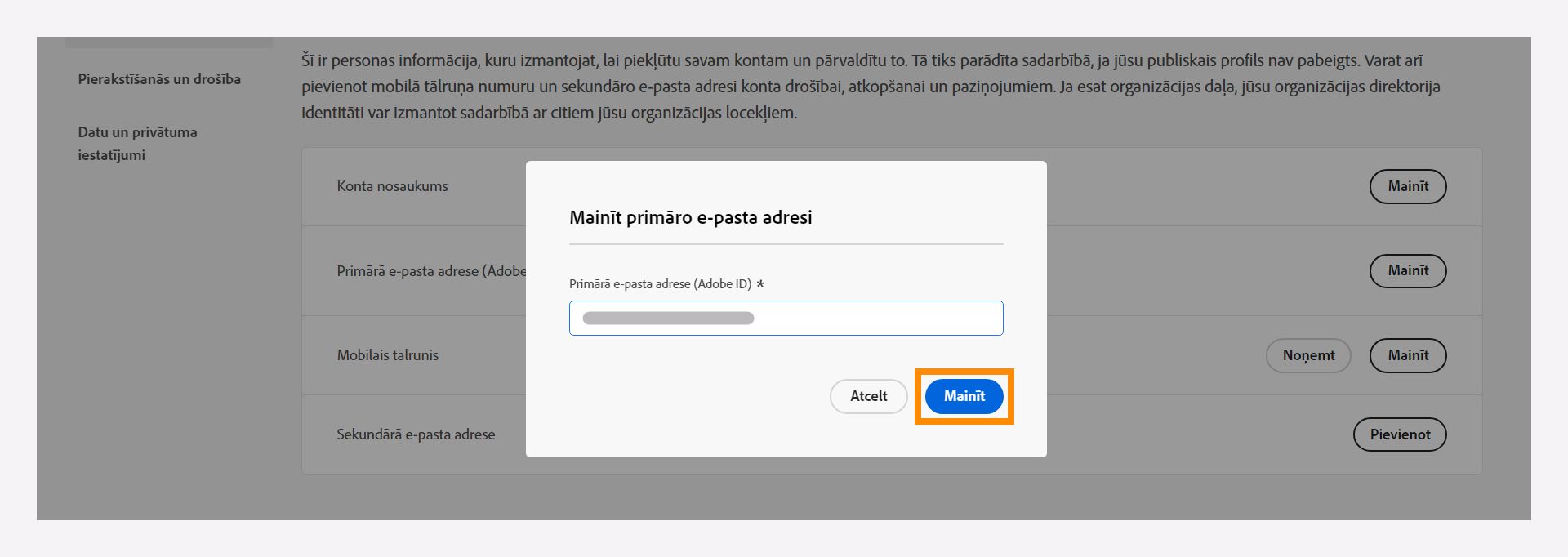The image size is (1568, 557).
Task: Click Mainīt next to Mobilais tālrunis
Action: [x=1407, y=355]
